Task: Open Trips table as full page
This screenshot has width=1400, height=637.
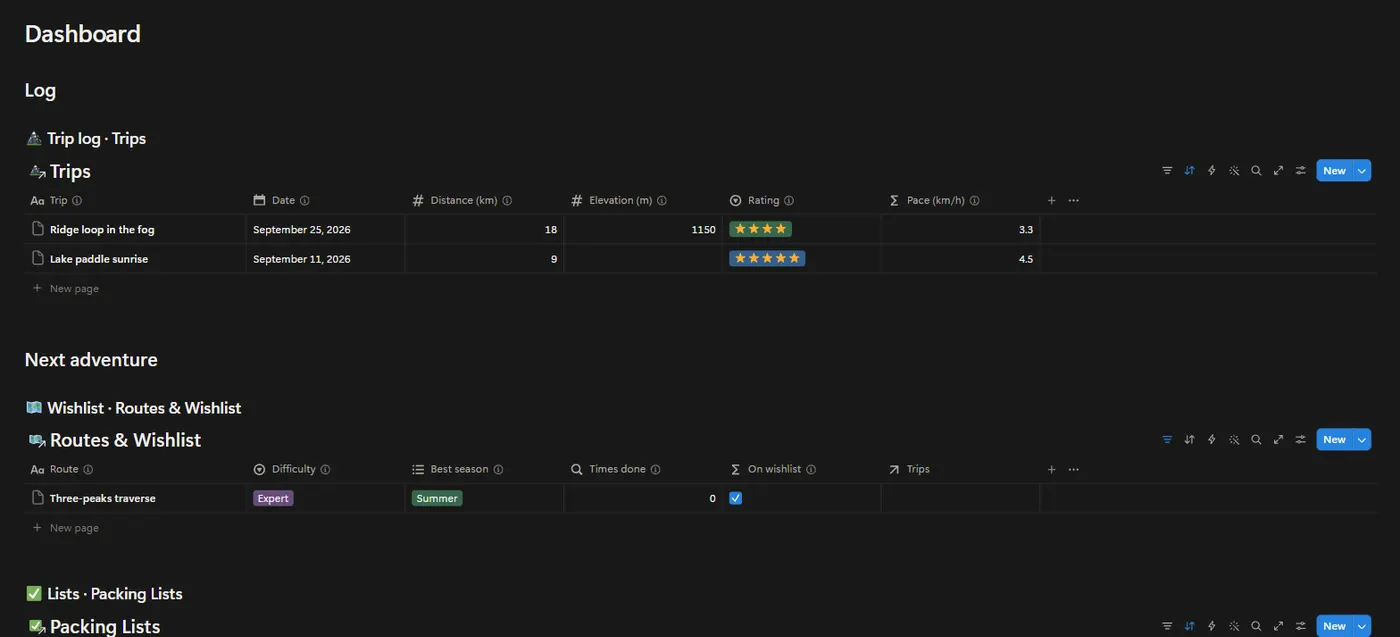Action: [1278, 171]
